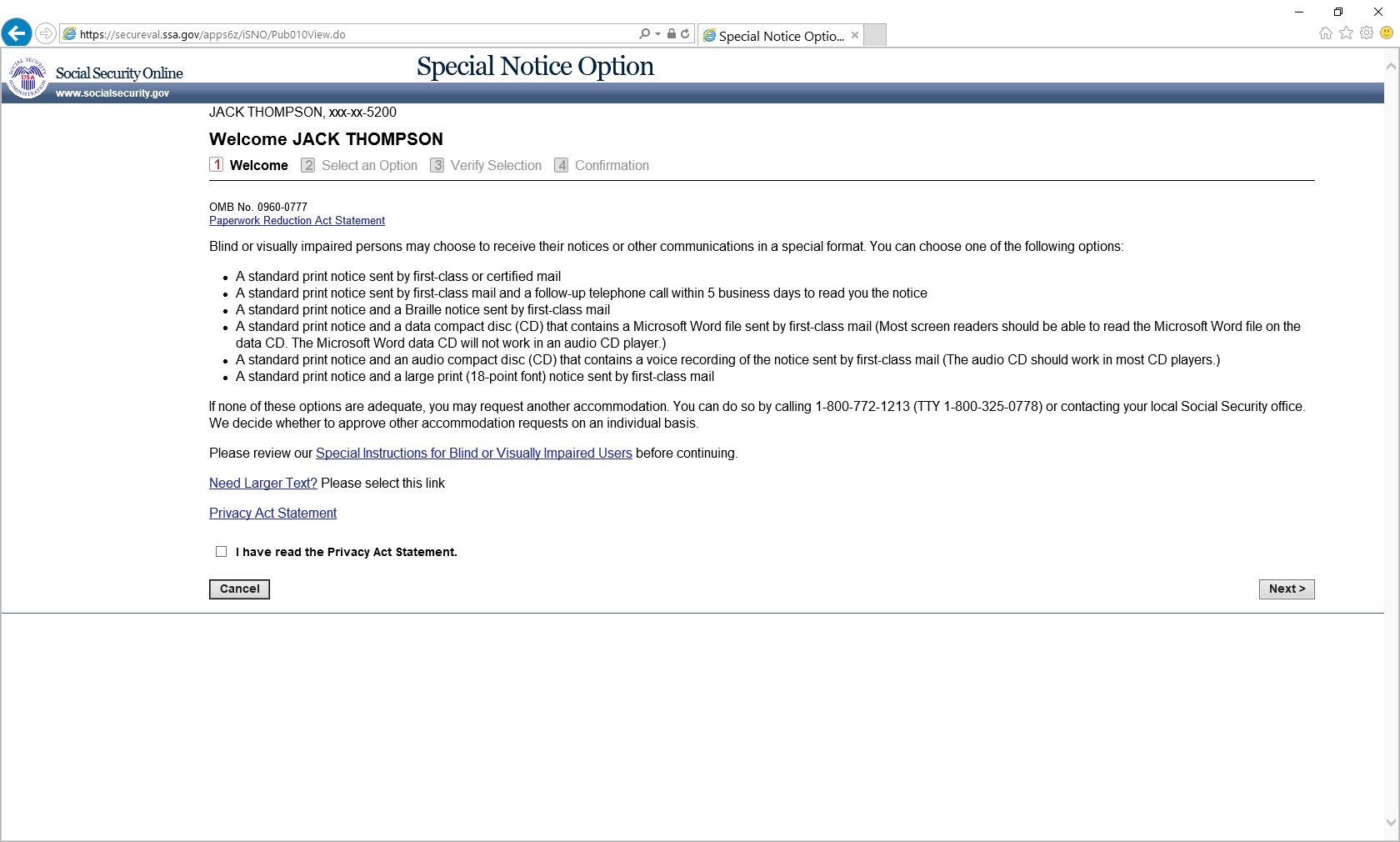Close the Special Notice Option tab
Screen dimensions: 1400x842
[x=855, y=35]
